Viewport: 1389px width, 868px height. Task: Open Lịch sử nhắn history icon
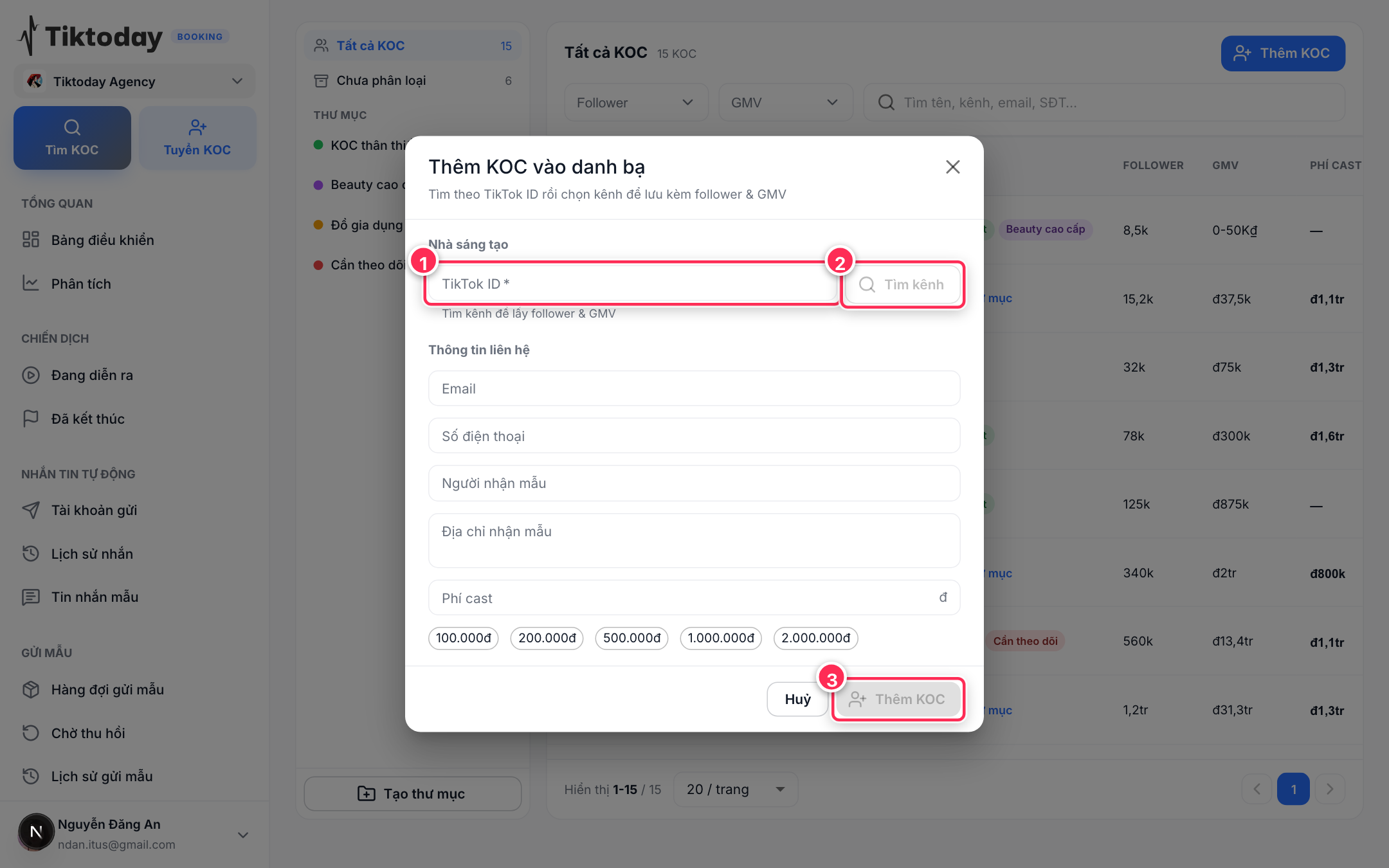point(31,554)
